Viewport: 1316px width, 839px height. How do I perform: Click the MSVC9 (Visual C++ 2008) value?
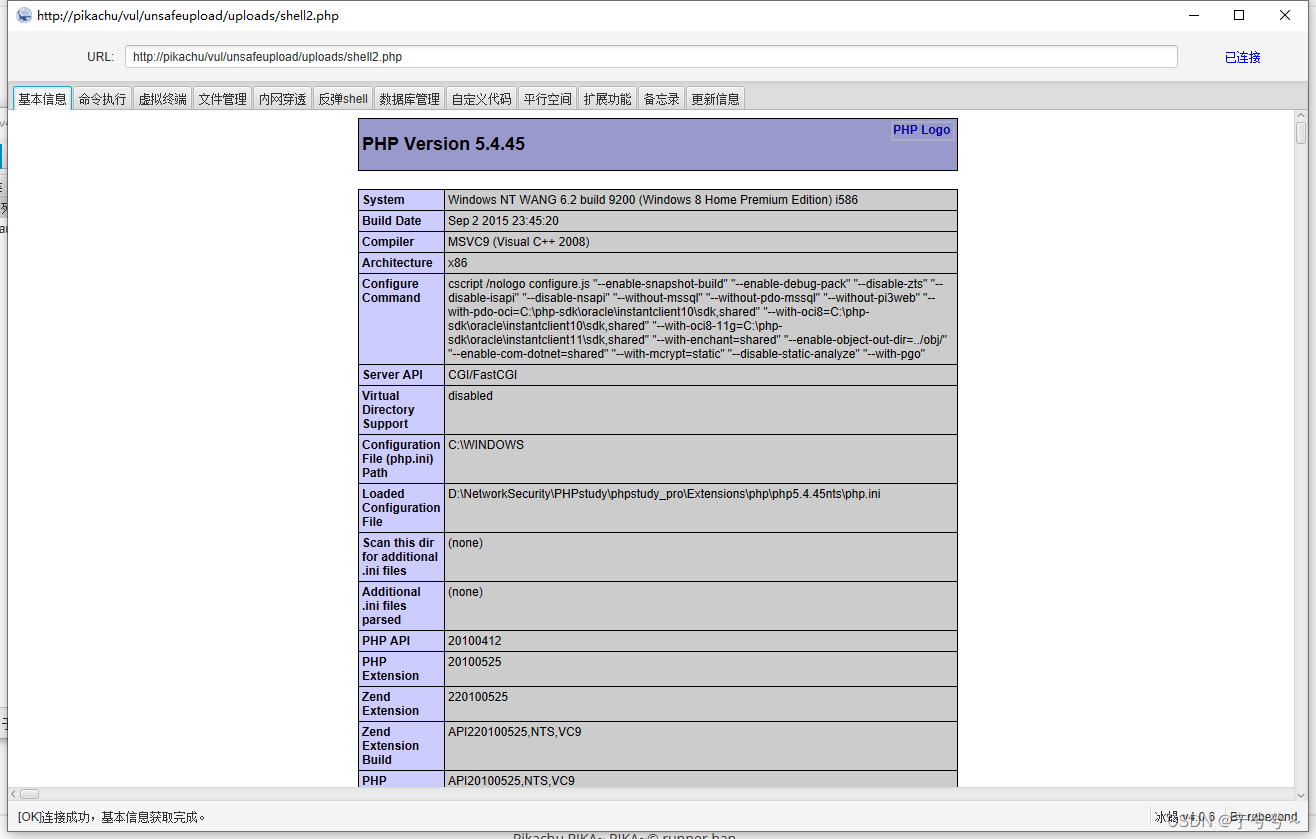[519, 242]
